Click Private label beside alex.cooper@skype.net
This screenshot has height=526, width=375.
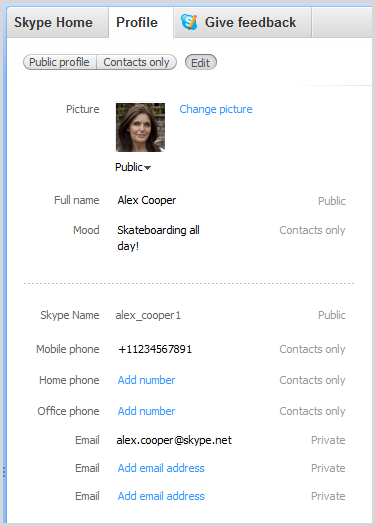tap(328, 440)
